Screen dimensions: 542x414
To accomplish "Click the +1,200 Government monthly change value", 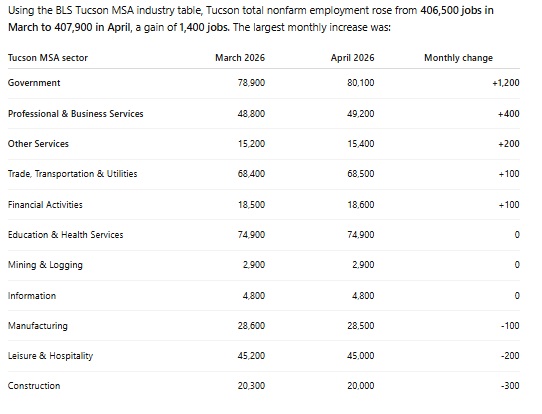I will 506,83.
